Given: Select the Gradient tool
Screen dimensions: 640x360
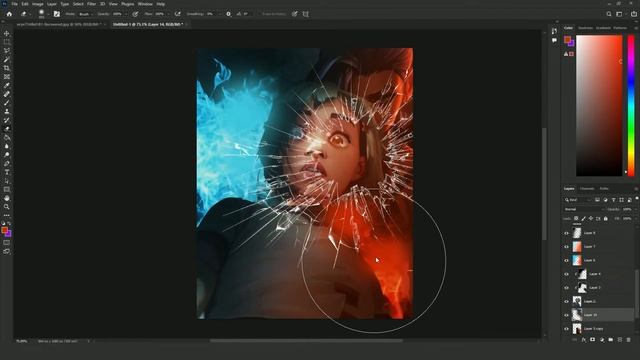Looking at the screenshot, I should (7, 138).
